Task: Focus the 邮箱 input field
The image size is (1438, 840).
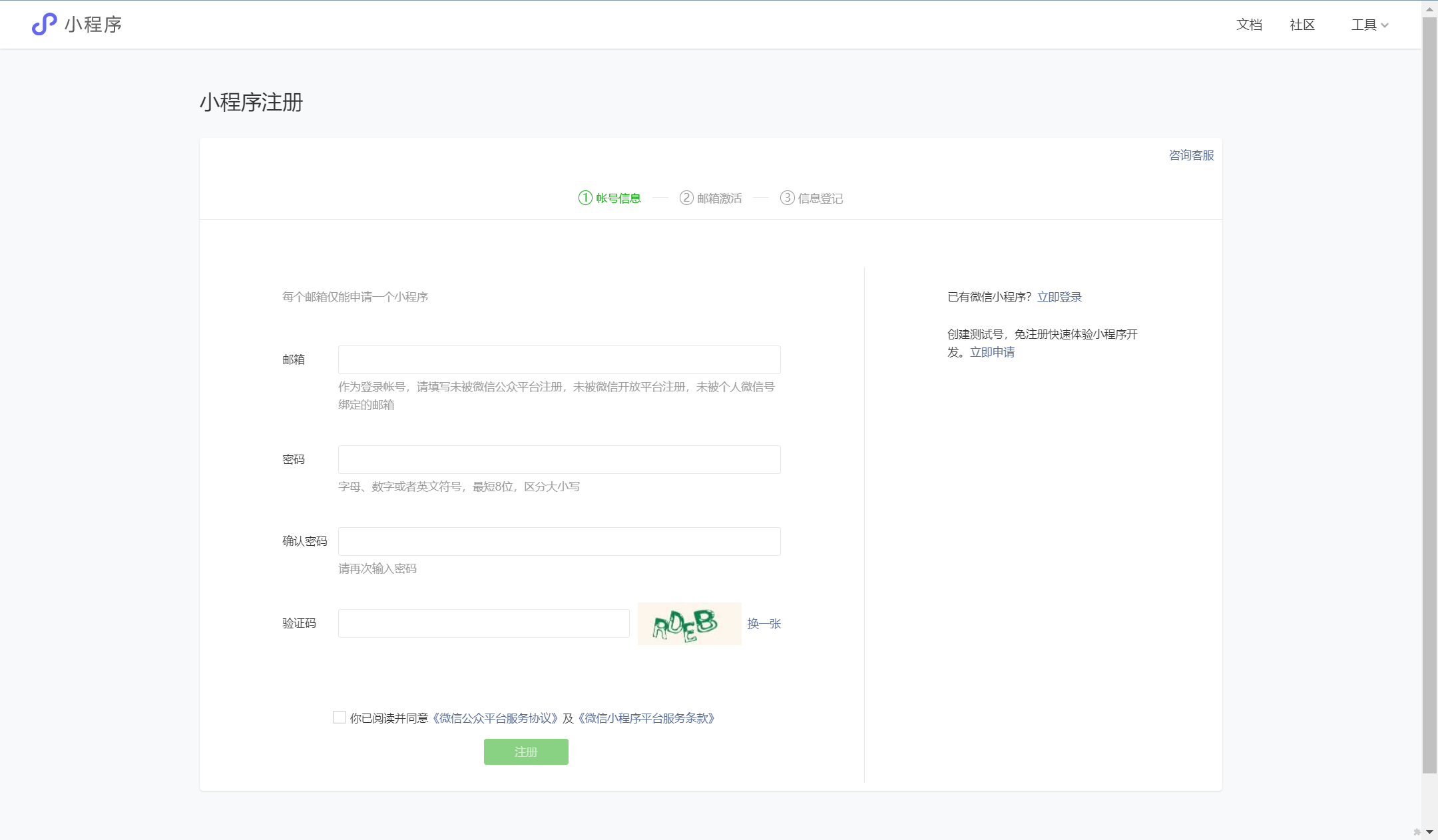Action: (559, 359)
